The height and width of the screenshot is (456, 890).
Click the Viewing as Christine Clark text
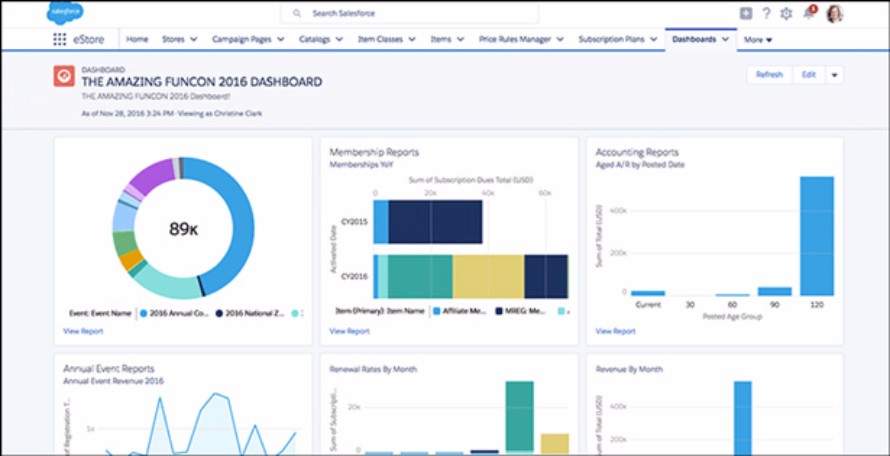coord(221,114)
